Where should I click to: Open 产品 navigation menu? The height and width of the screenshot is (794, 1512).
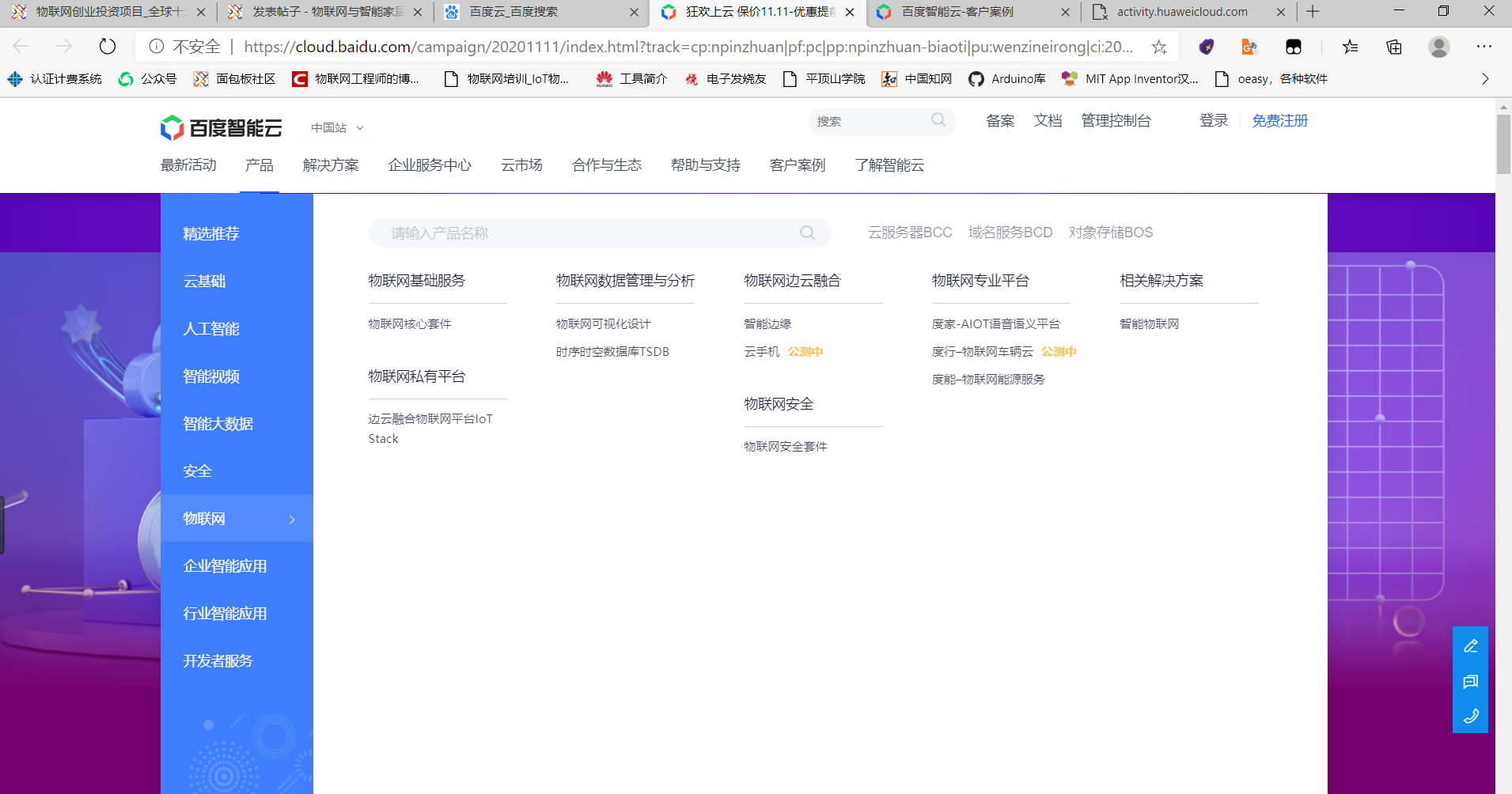[x=260, y=164]
